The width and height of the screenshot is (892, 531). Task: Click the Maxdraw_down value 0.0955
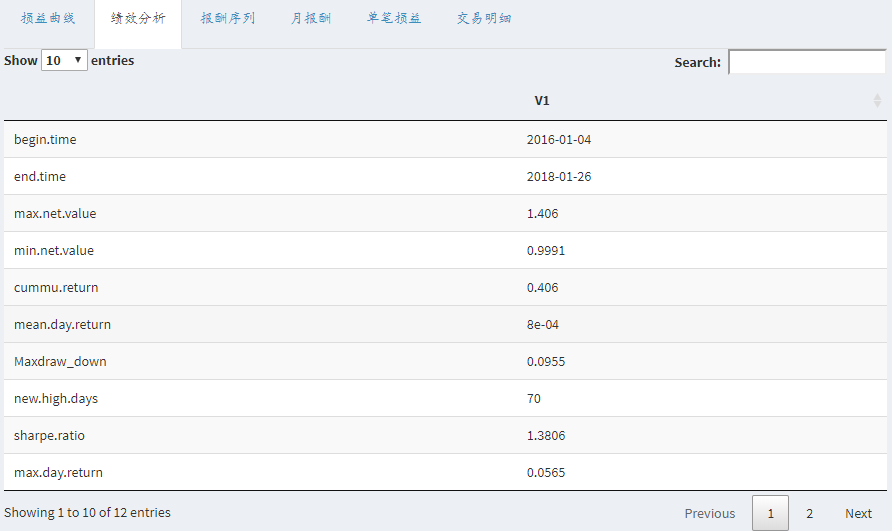pos(546,361)
